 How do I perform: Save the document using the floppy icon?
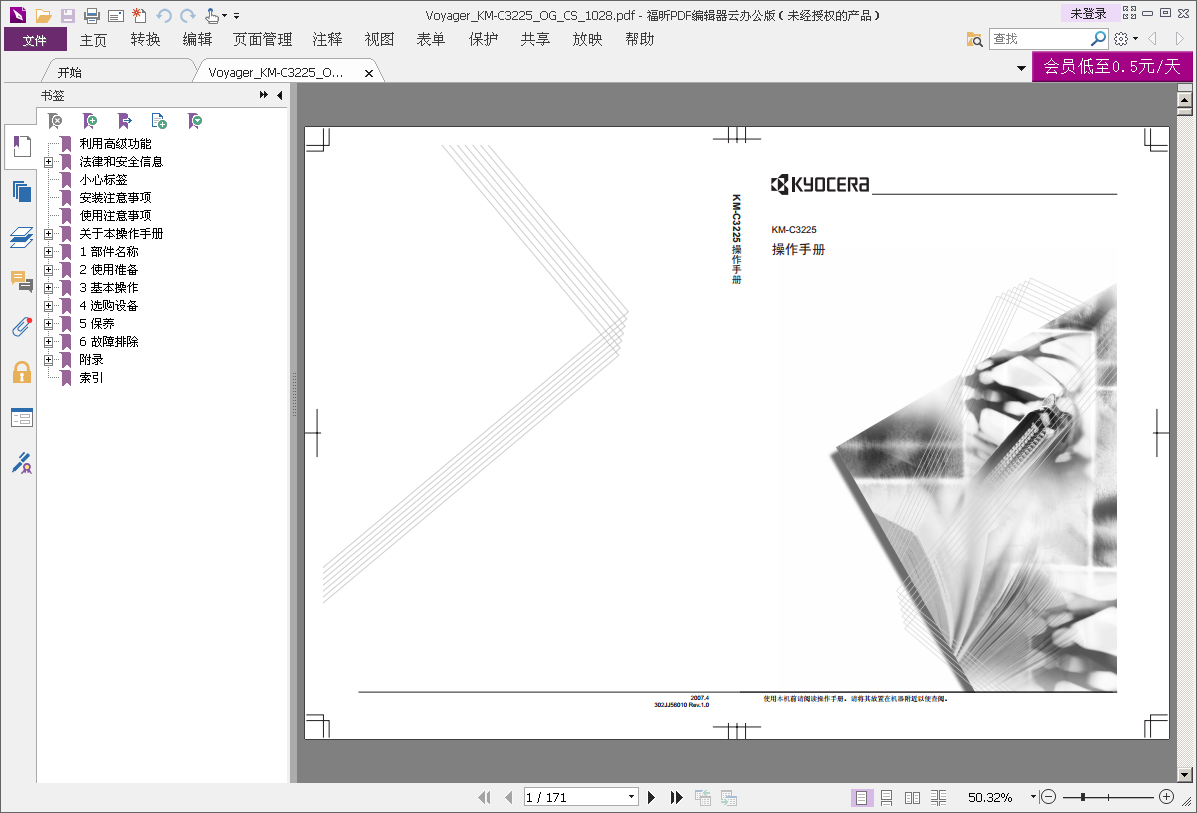[68, 15]
